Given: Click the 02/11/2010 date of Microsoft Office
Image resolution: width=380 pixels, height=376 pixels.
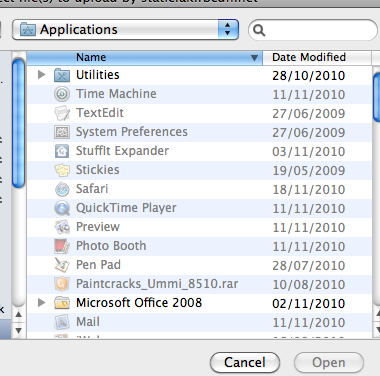Looking at the screenshot, I should point(309,304).
